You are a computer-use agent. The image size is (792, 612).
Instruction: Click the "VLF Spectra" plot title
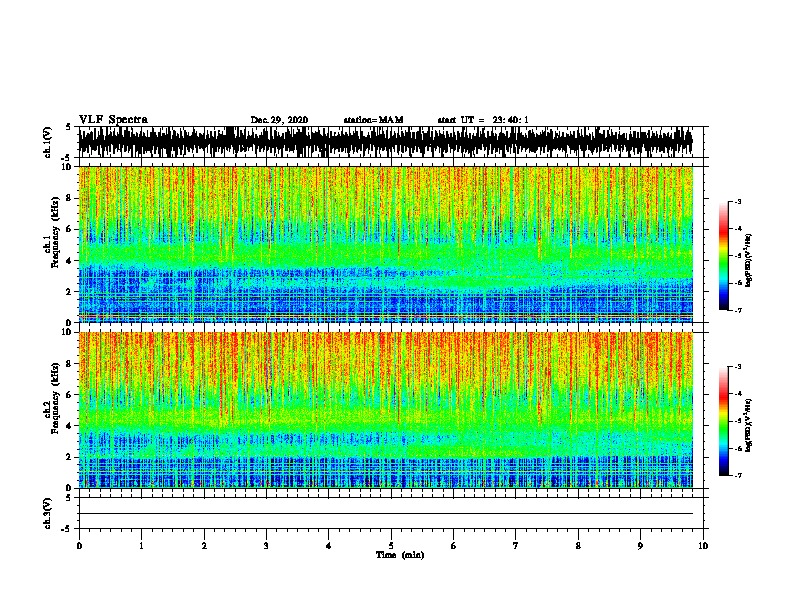(x=113, y=120)
